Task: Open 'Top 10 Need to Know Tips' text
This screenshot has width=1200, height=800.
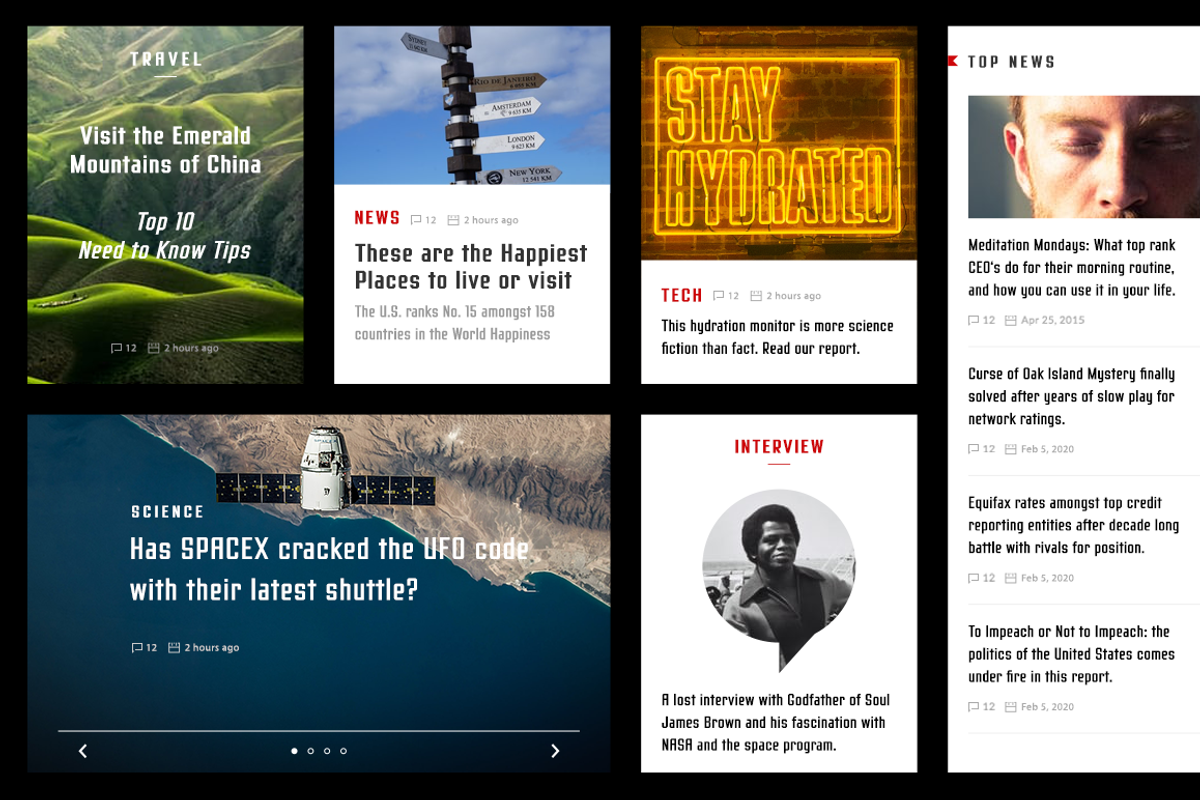Action: coord(165,236)
